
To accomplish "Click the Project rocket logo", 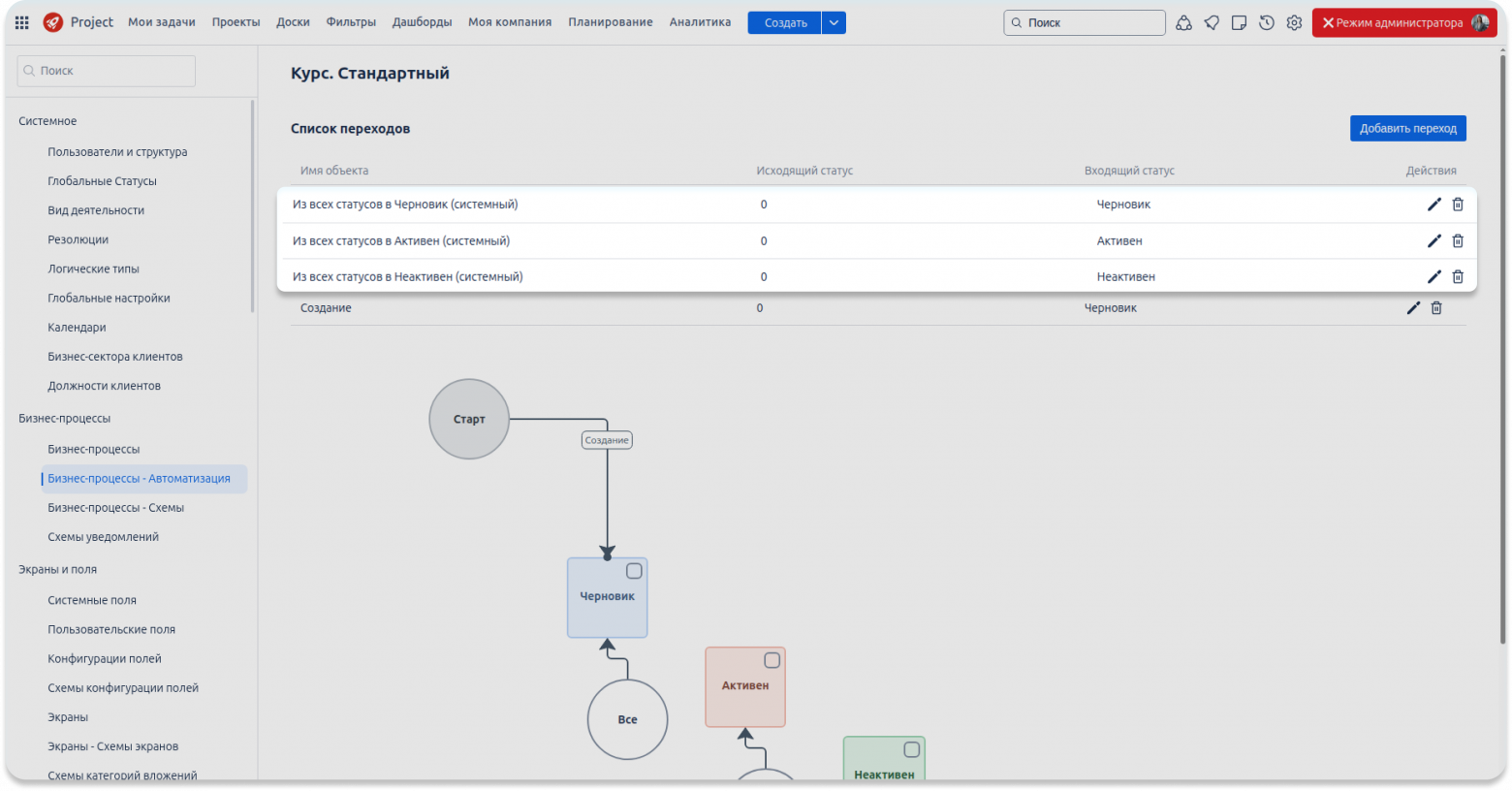I will pyautogui.click(x=53, y=22).
